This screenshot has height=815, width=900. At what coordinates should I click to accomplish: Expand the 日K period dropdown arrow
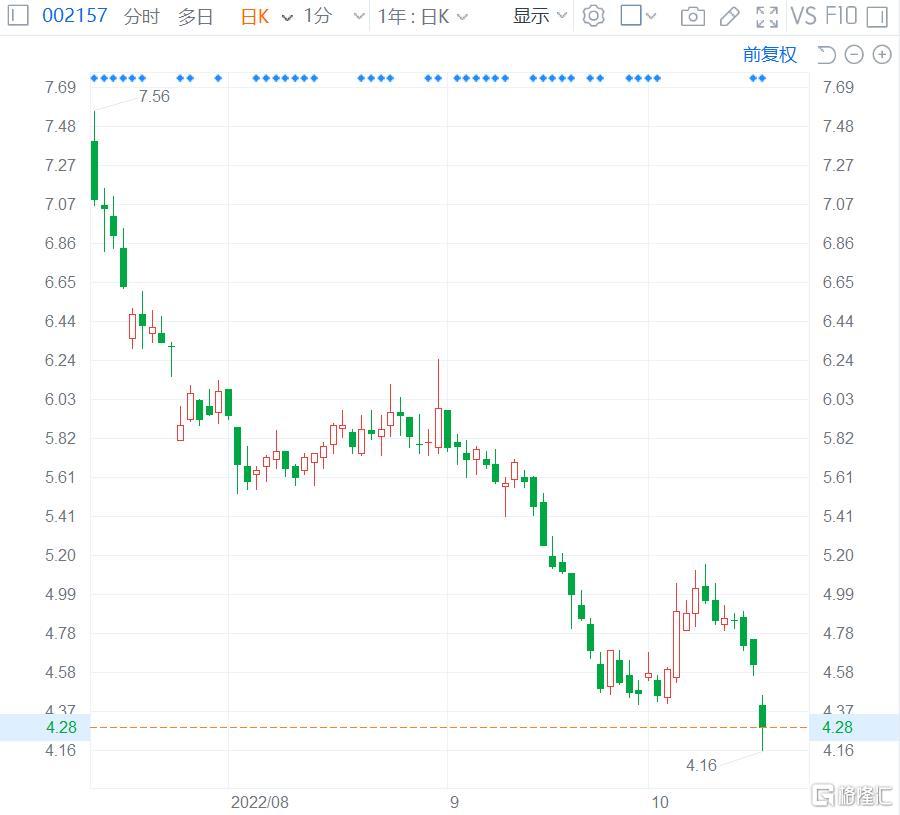point(287,17)
